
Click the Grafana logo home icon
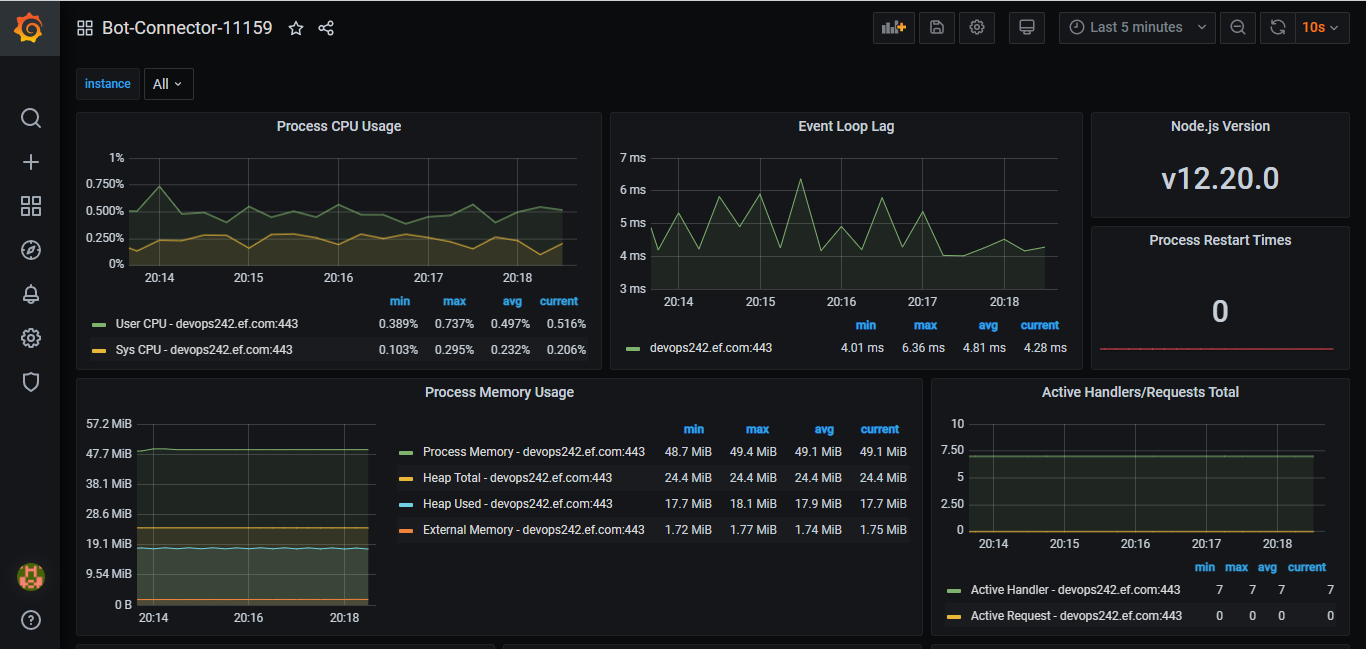point(29,28)
